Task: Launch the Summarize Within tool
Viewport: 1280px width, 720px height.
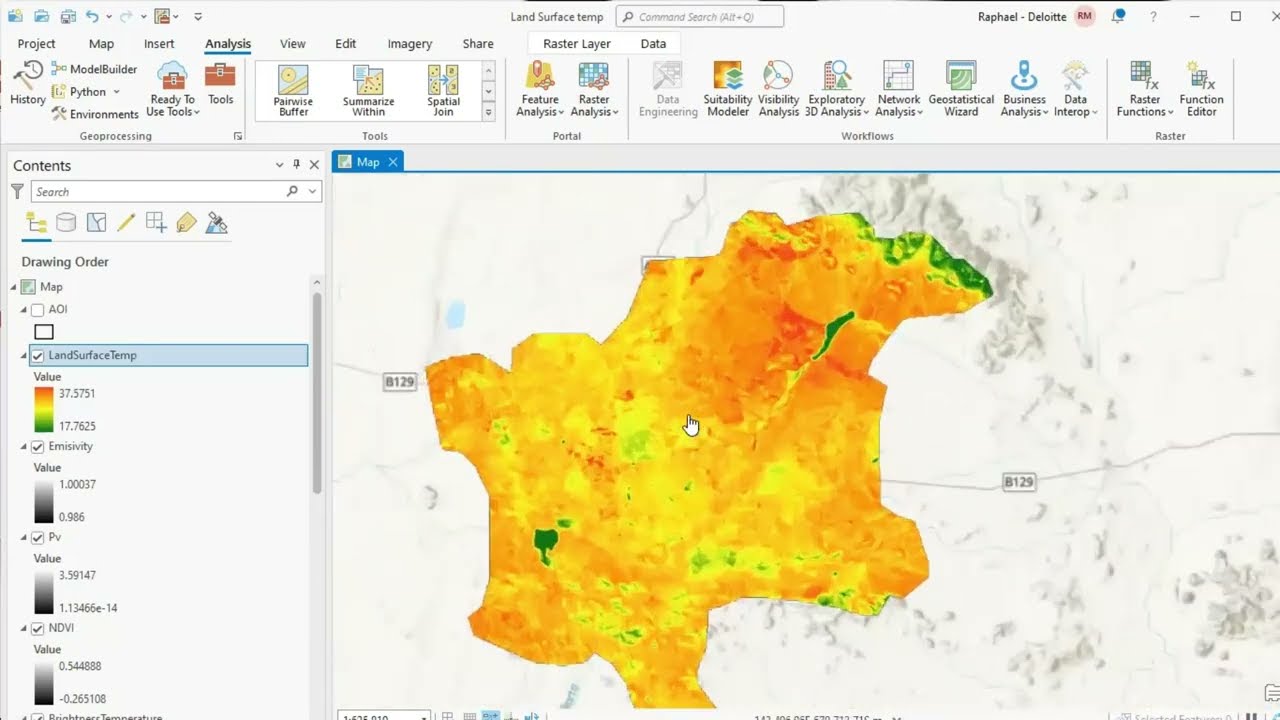Action: tap(368, 91)
